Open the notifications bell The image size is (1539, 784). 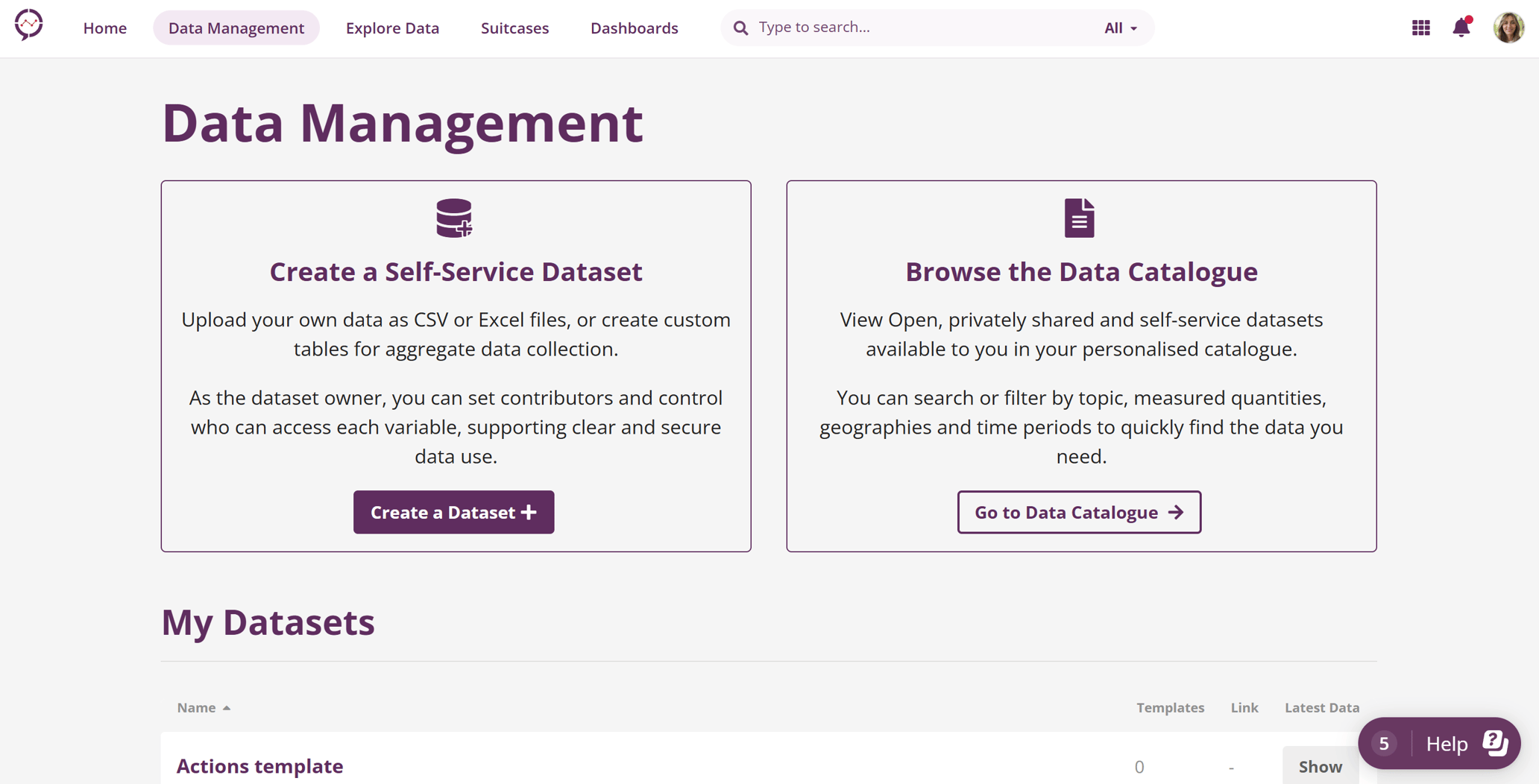point(1460,28)
